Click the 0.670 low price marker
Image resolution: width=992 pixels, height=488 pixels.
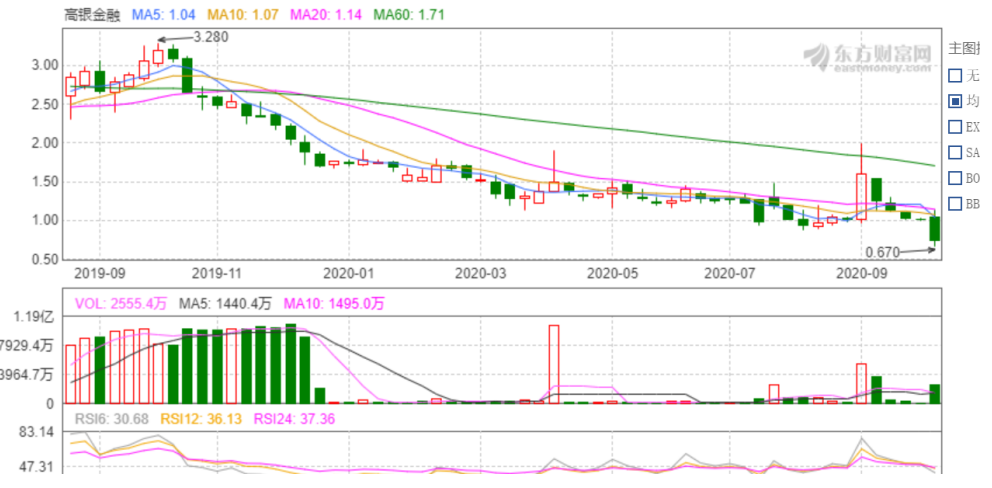pyautogui.click(x=883, y=254)
